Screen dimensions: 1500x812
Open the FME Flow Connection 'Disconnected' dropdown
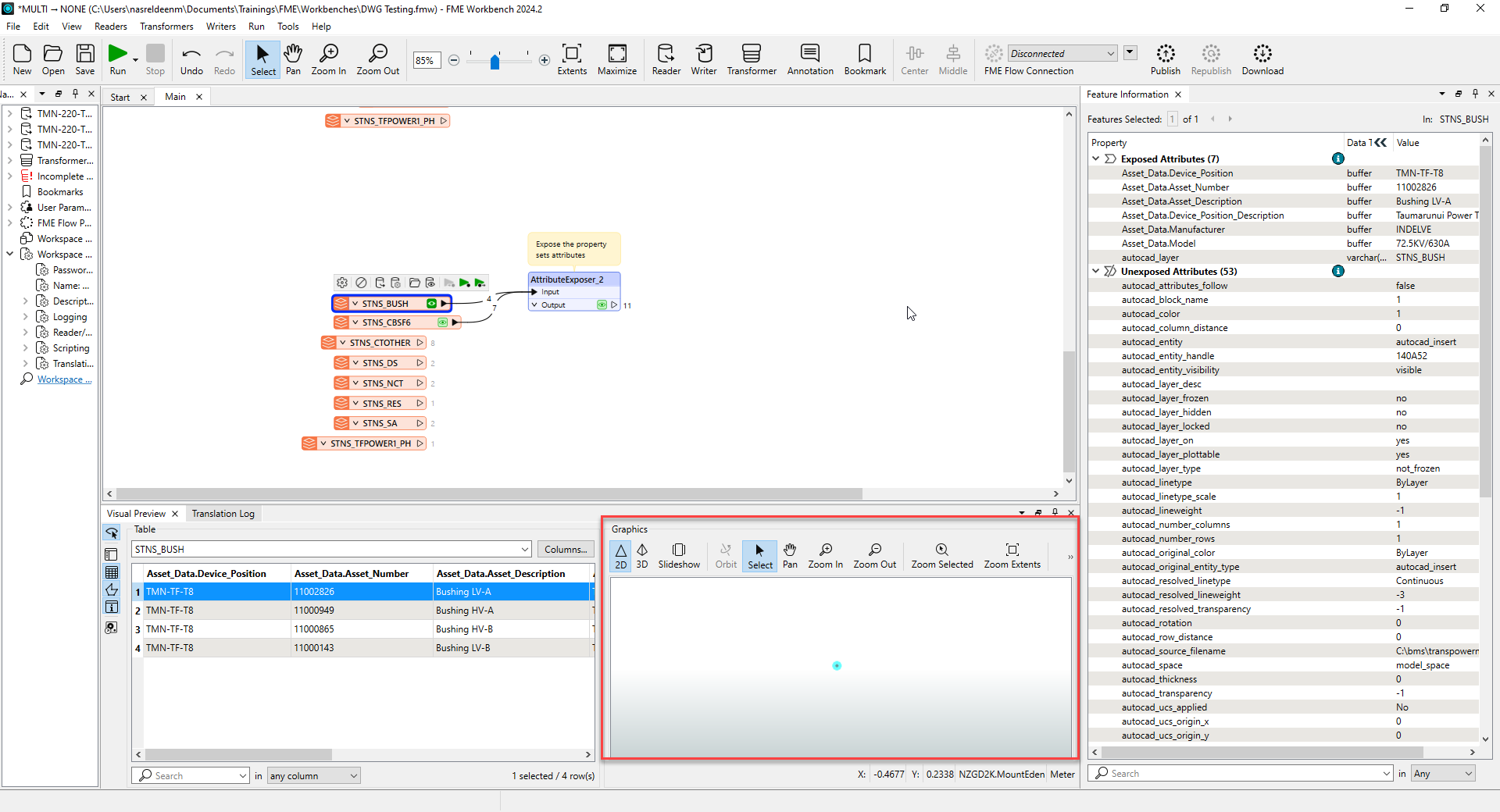[1062, 53]
